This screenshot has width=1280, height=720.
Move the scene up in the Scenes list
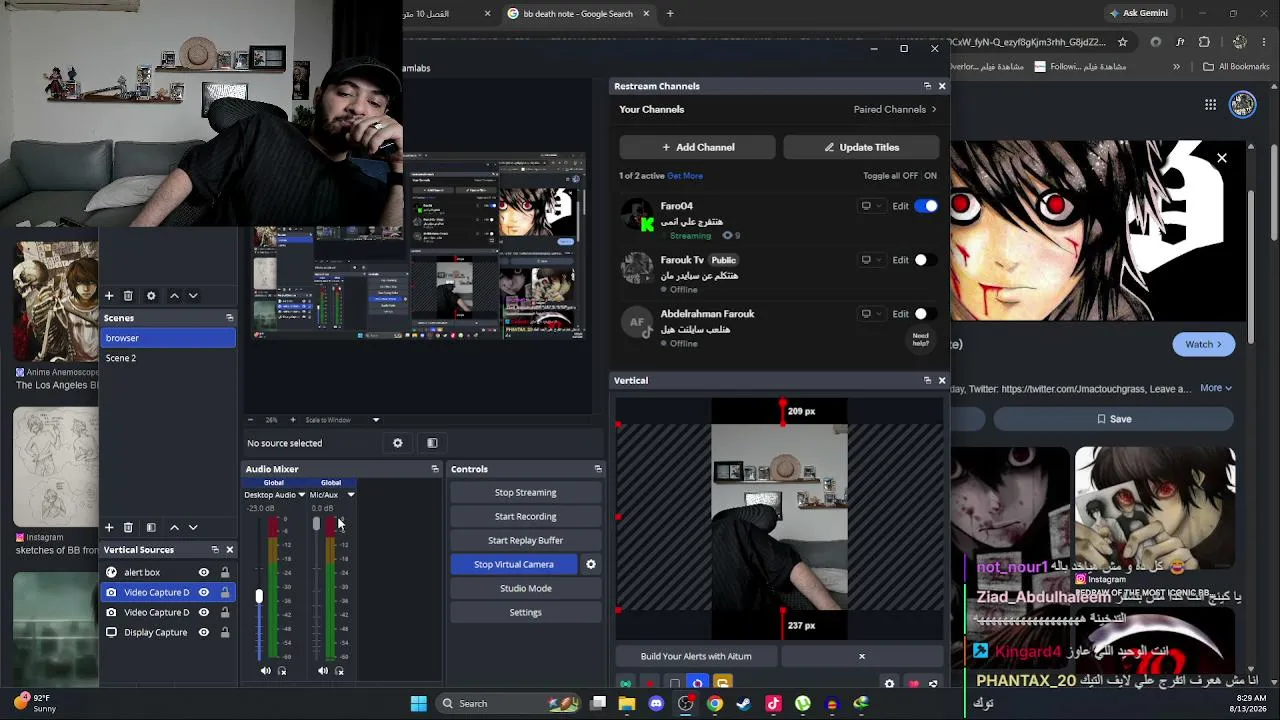[x=174, y=527]
